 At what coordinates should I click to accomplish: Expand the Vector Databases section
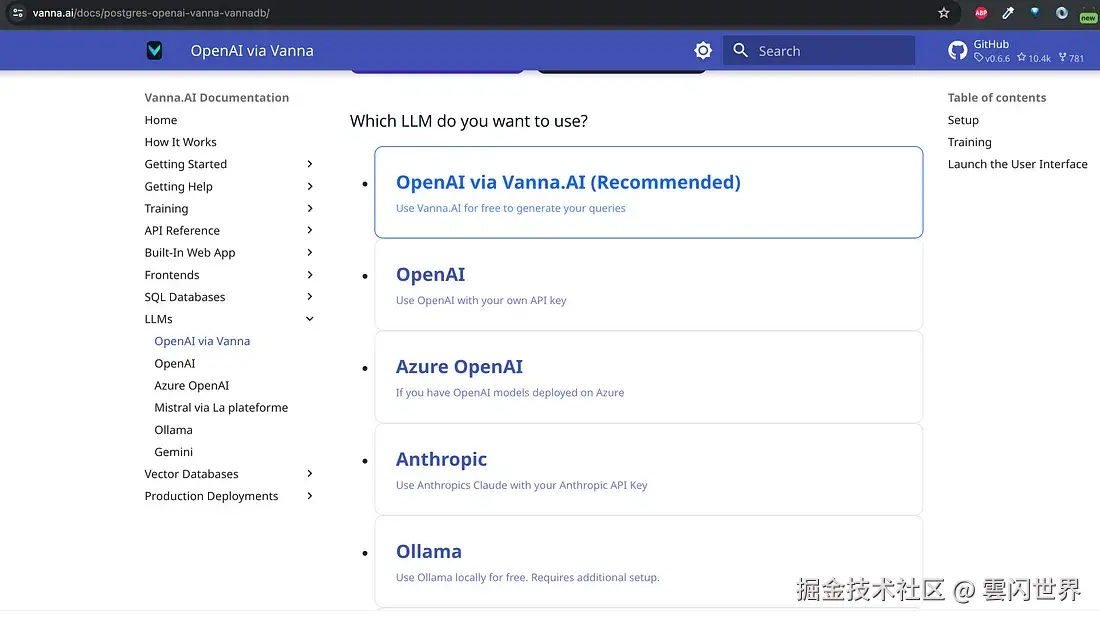click(310, 474)
